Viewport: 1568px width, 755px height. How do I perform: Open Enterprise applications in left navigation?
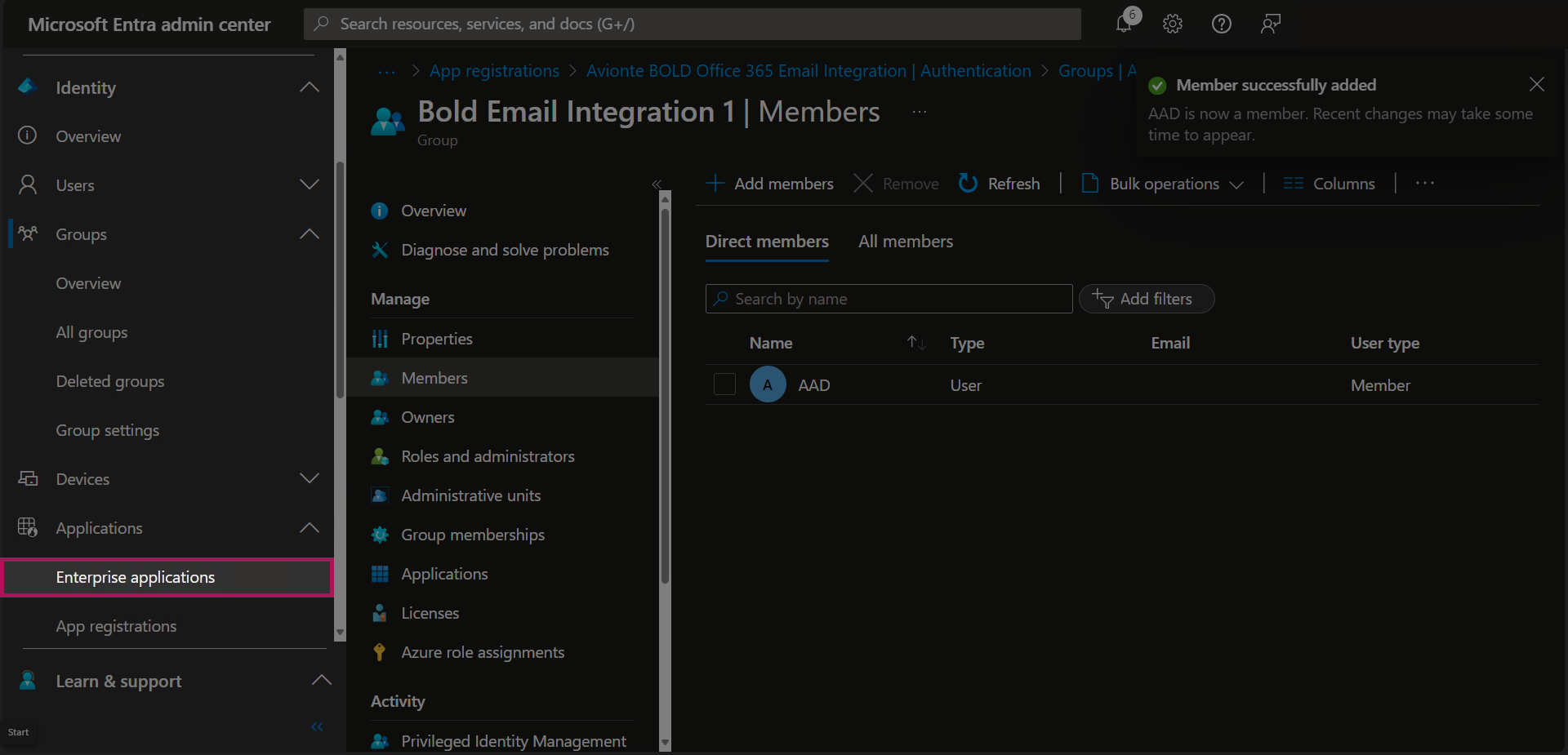point(167,577)
